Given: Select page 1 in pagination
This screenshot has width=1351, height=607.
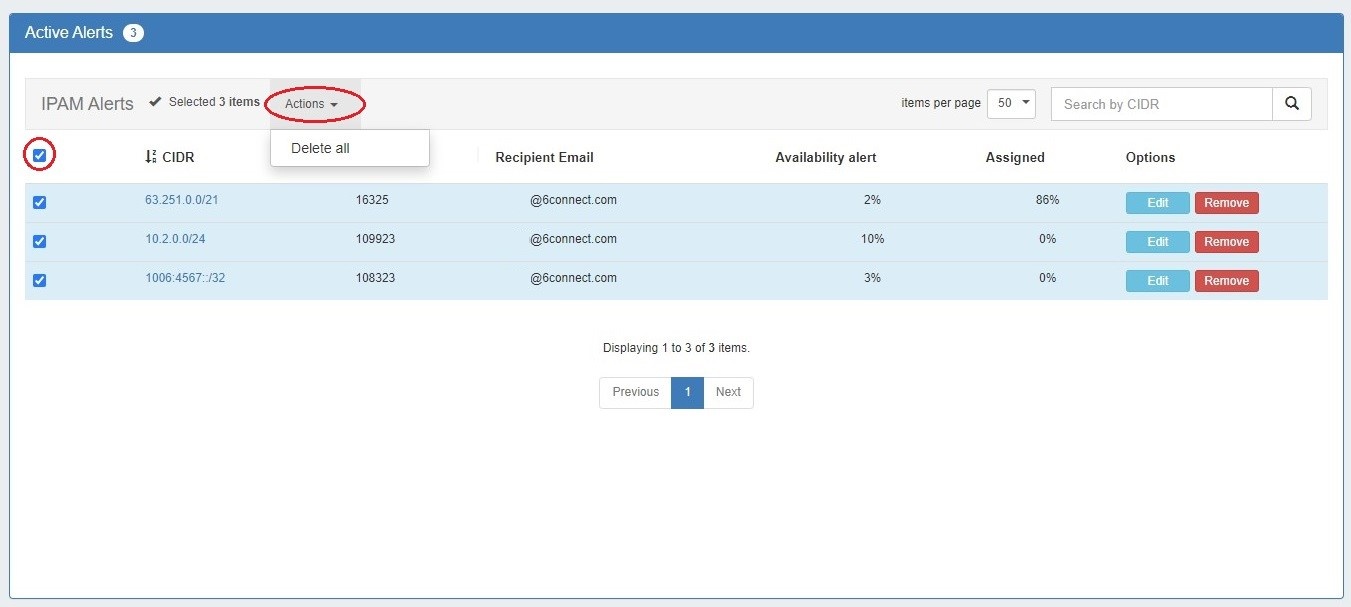Looking at the screenshot, I should pos(687,392).
